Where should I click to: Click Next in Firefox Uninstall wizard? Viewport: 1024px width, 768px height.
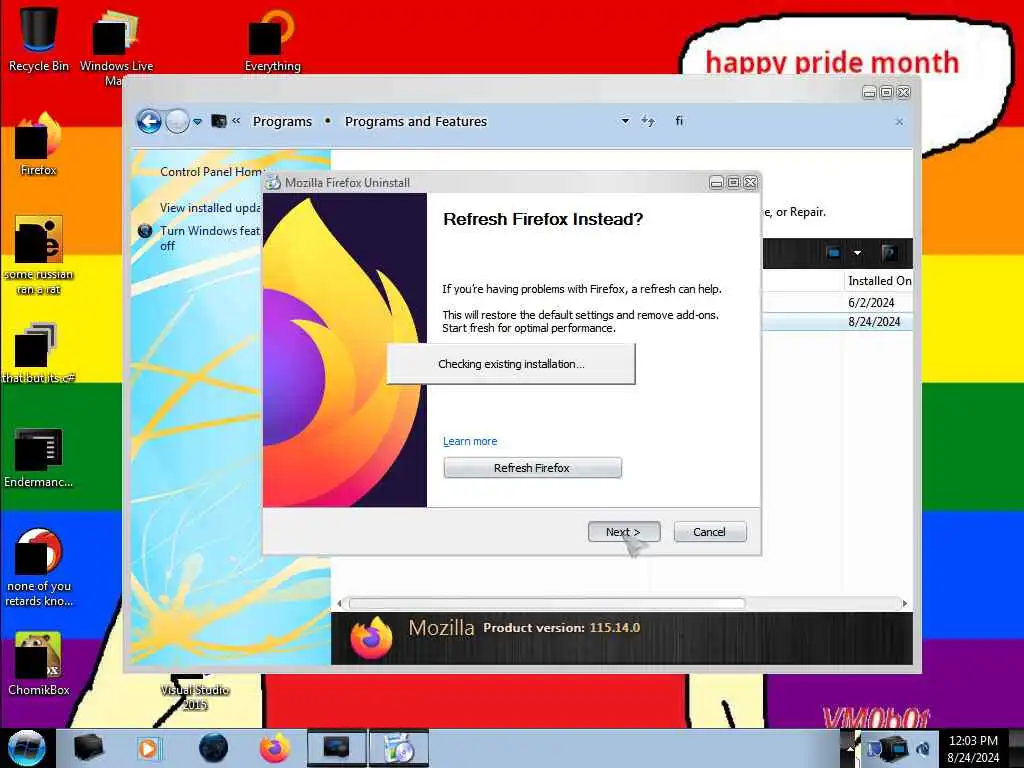(x=624, y=532)
